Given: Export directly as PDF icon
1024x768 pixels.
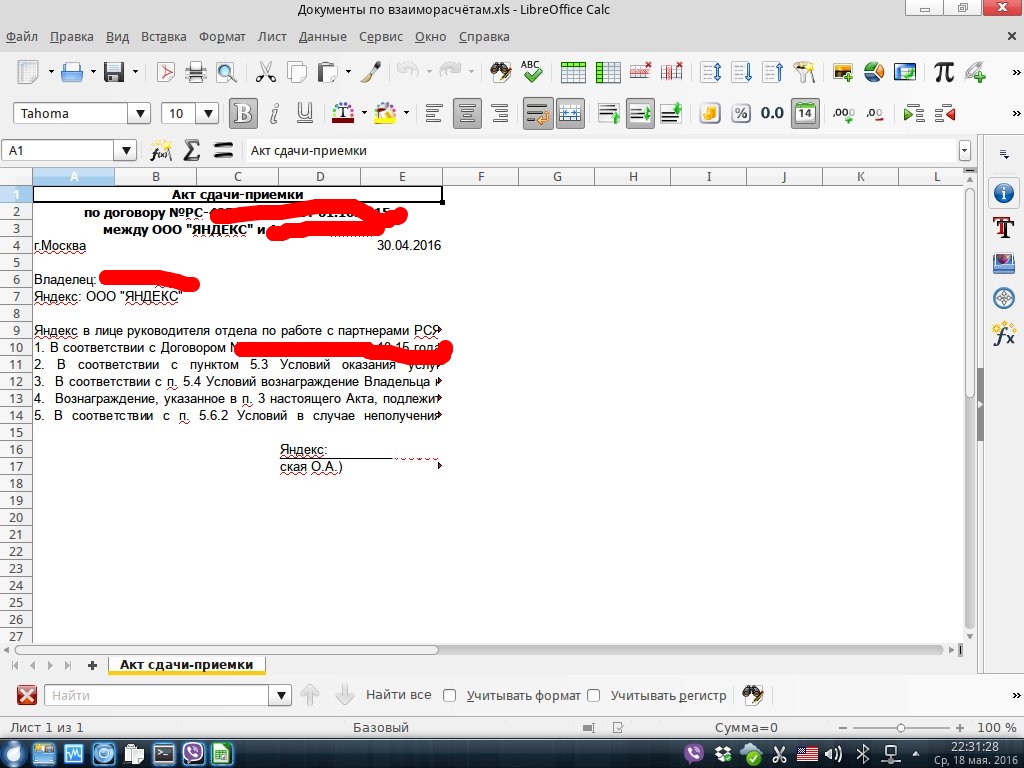Looking at the screenshot, I should [166, 72].
